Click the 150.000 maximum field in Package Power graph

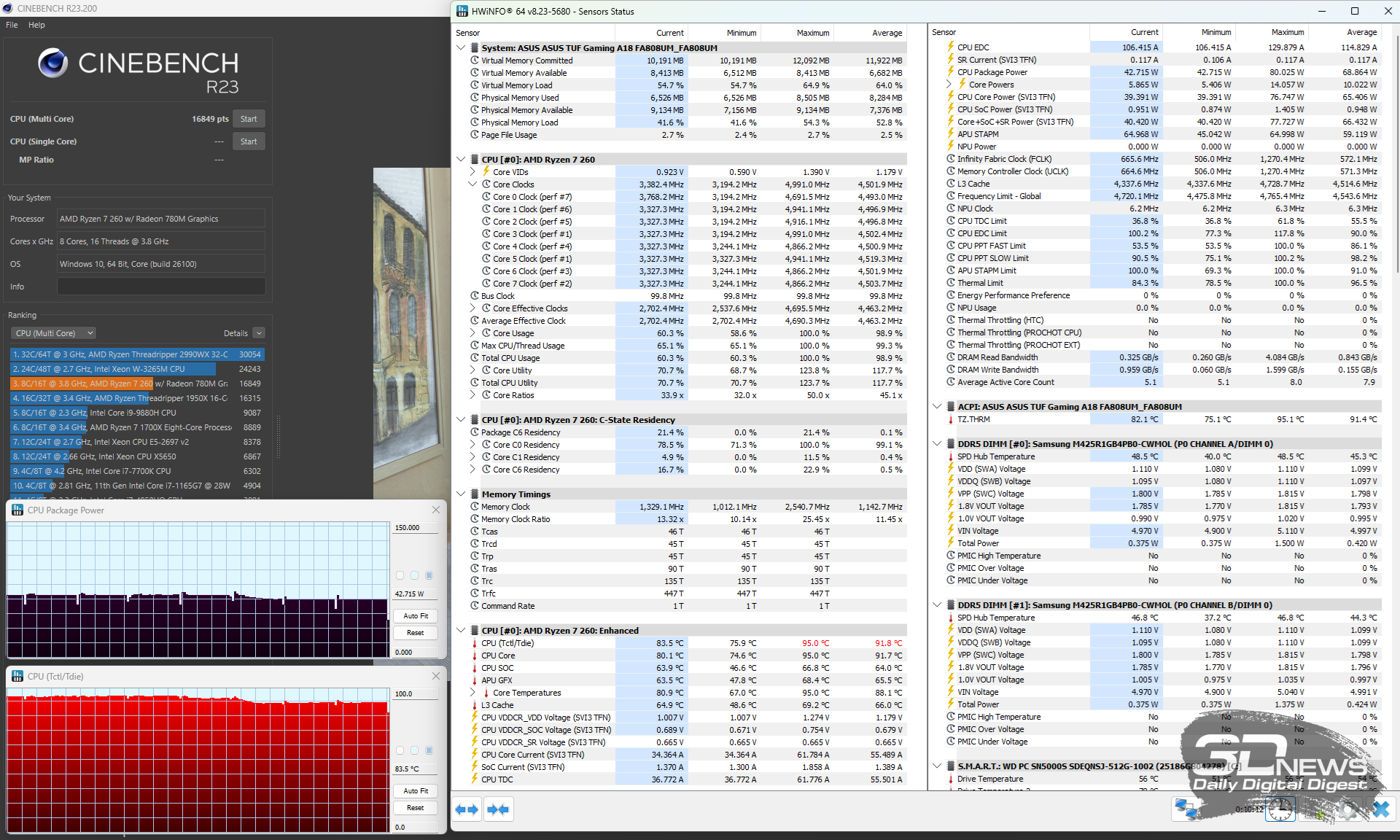416,528
